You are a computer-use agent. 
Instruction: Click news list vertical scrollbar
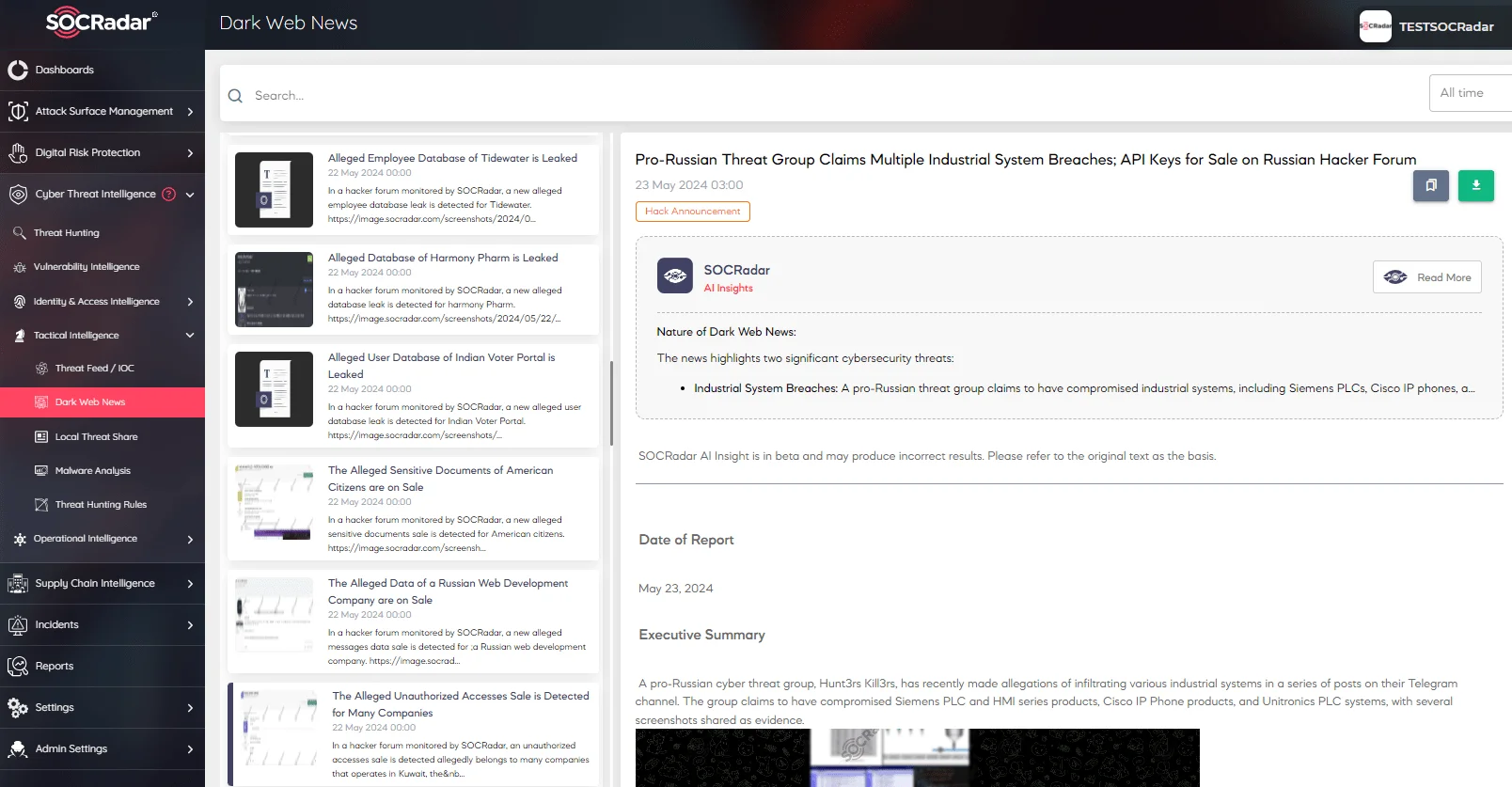coord(611,404)
